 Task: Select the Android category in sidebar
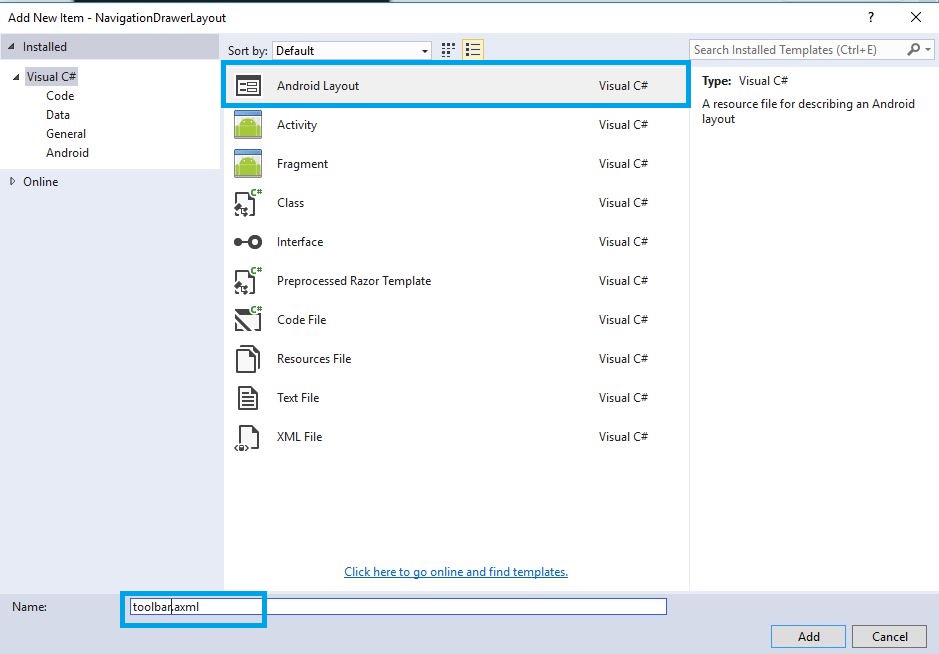(x=67, y=152)
